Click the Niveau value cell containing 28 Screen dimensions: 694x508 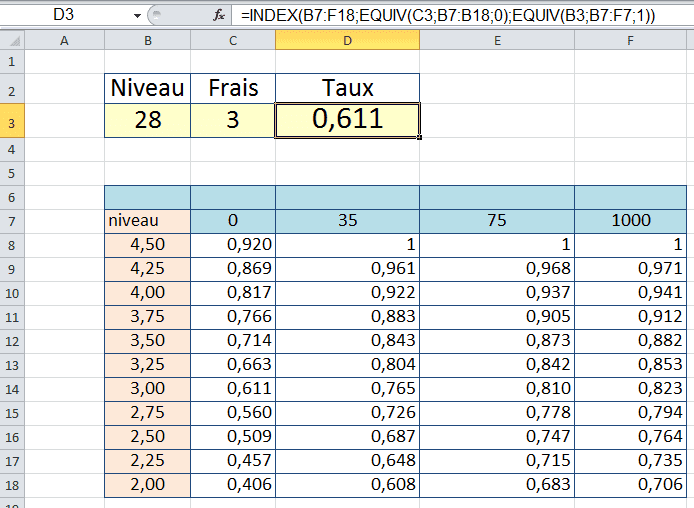tap(148, 120)
